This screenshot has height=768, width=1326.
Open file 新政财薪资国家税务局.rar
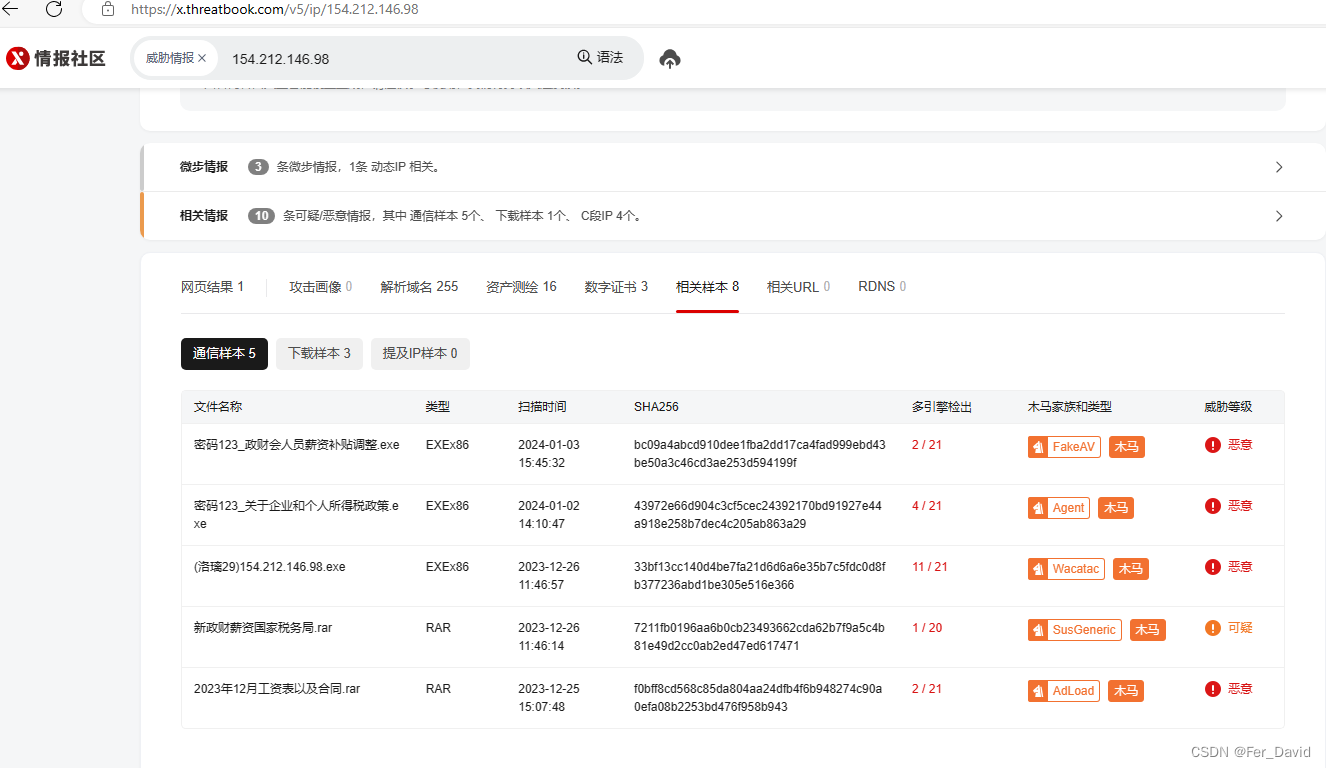click(263, 628)
